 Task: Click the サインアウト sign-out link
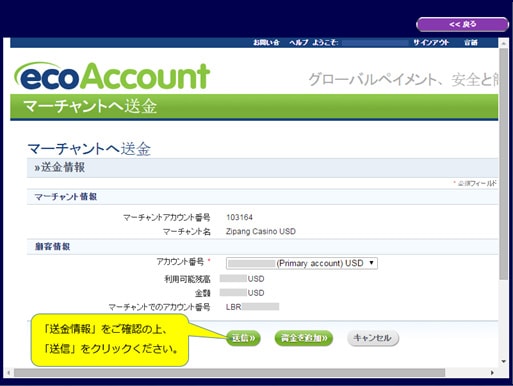click(431, 42)
